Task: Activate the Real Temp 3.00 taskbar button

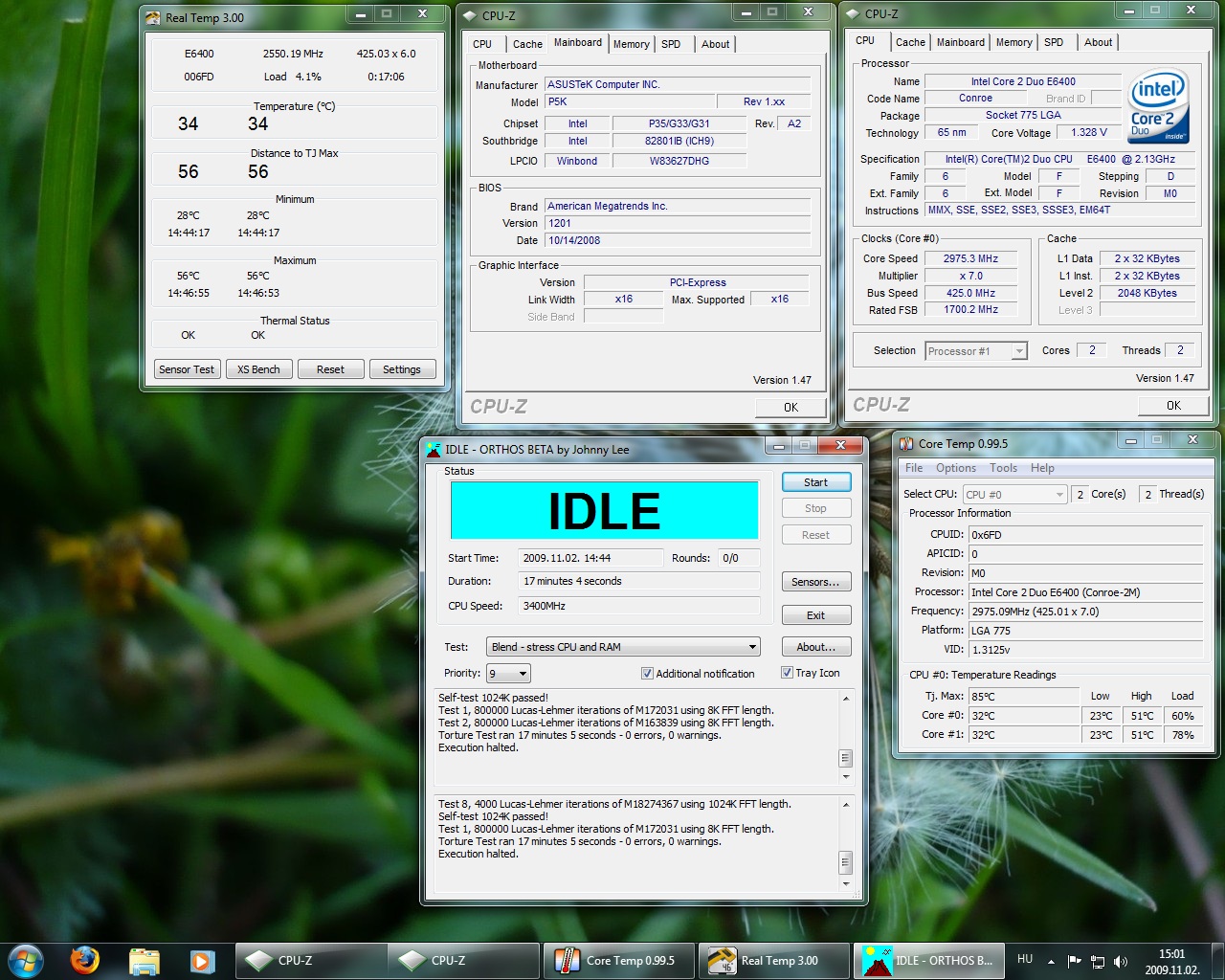Action: pos(774,960)
